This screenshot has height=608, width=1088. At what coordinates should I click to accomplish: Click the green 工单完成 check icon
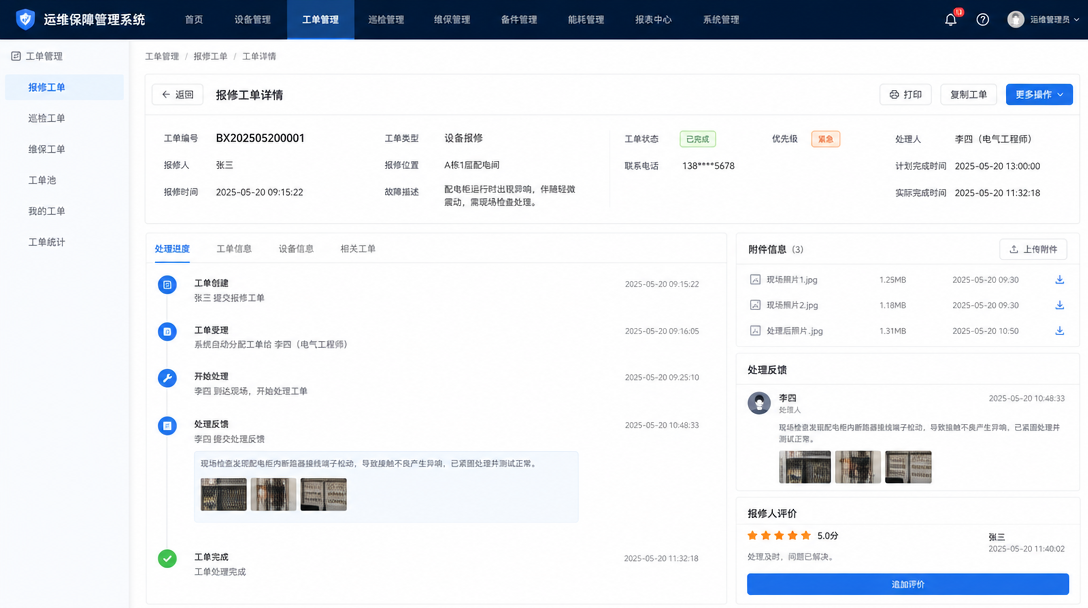click(167, 558)
